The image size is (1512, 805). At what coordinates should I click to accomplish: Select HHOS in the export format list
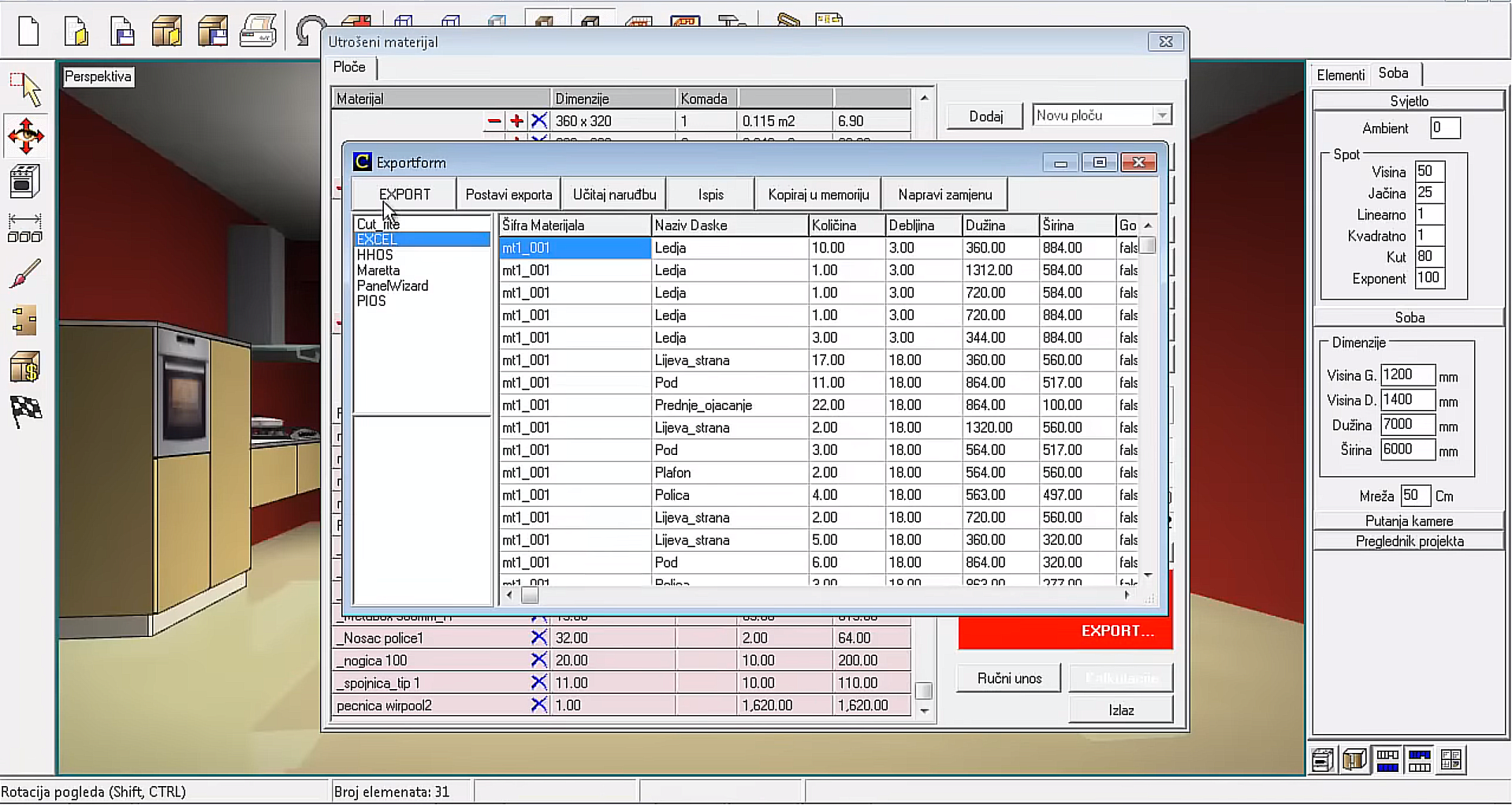coord(374,255)
